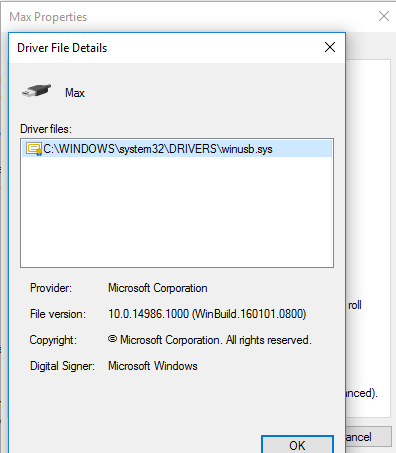Click empty space in the driver files list

click(x=177, y=213)
